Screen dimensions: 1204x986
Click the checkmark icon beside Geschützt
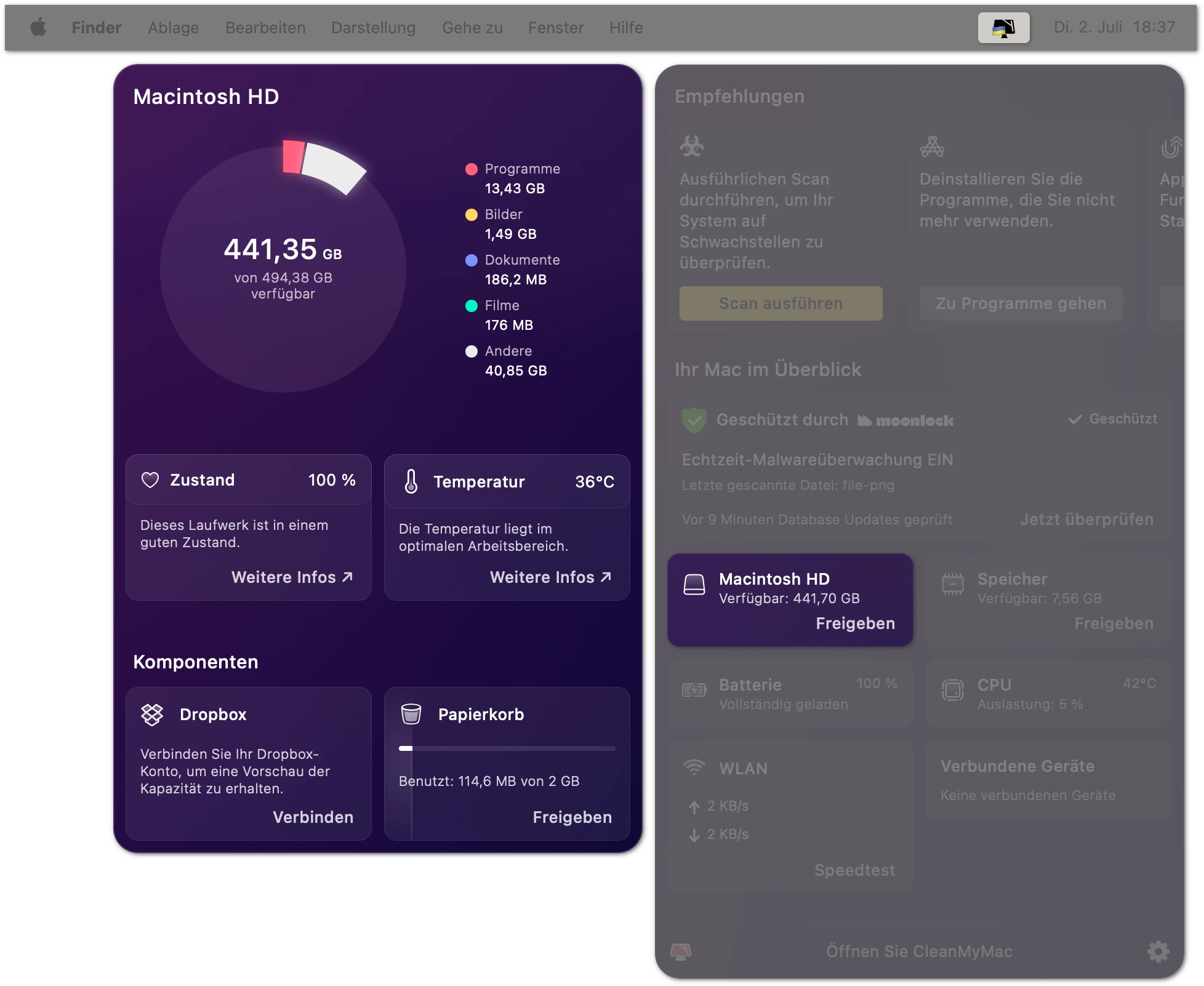click(x=1075, y=420)
